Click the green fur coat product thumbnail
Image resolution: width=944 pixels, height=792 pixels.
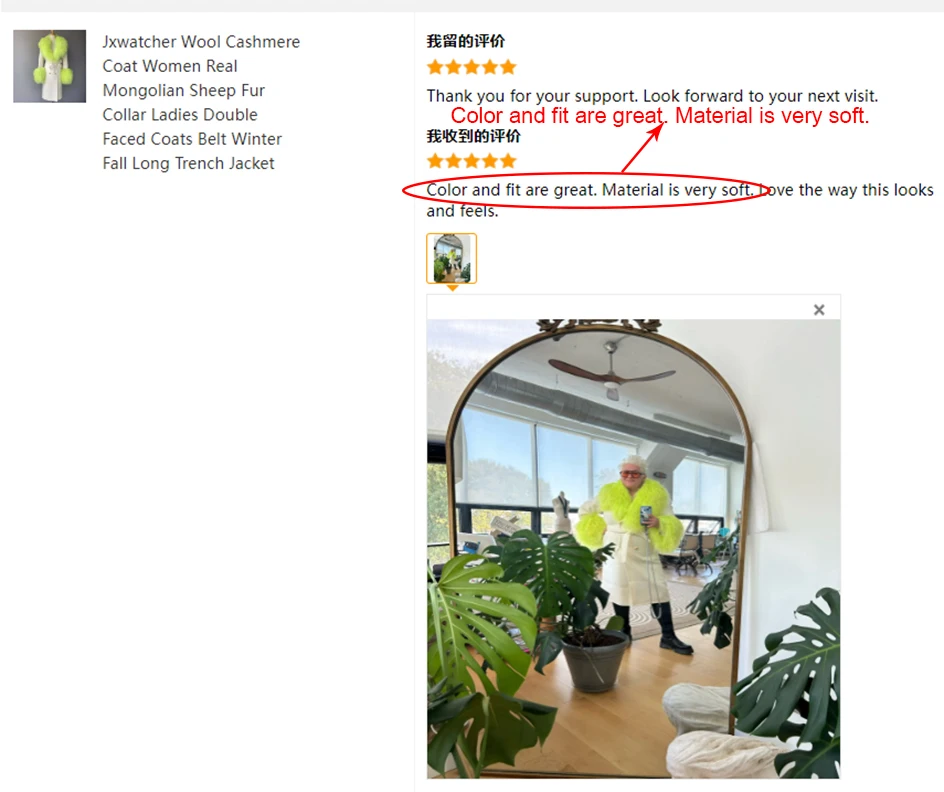(49, 66)
